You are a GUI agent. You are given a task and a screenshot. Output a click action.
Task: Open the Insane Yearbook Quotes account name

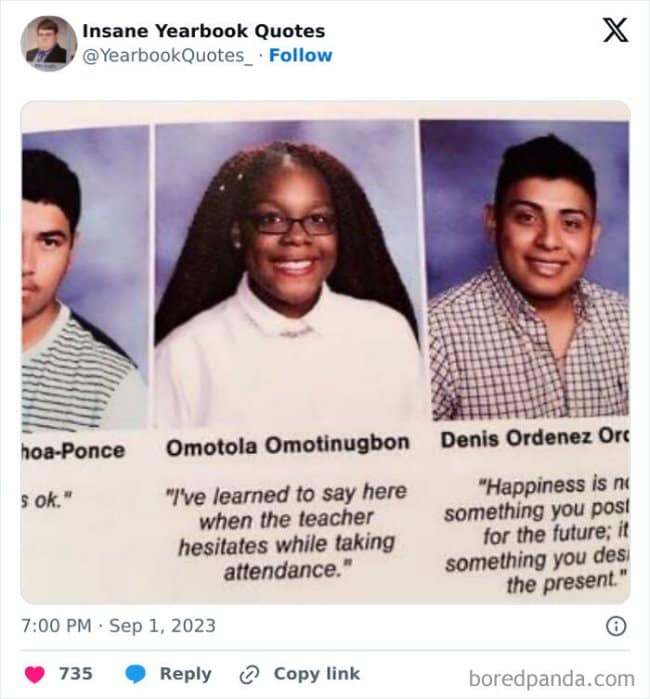203,31
